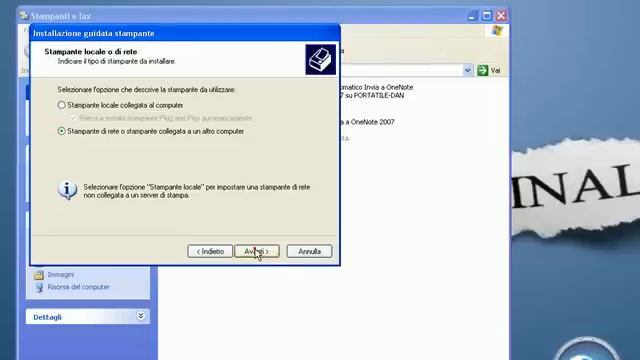Select 'Invia a OneNote 2007' printer text

(x=367, y=122)
